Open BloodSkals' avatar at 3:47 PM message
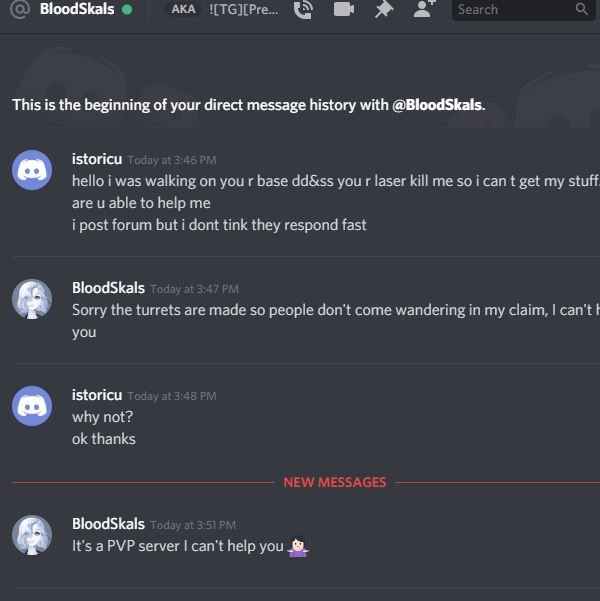This screenshot has height=601, width=600. point(32,299)
